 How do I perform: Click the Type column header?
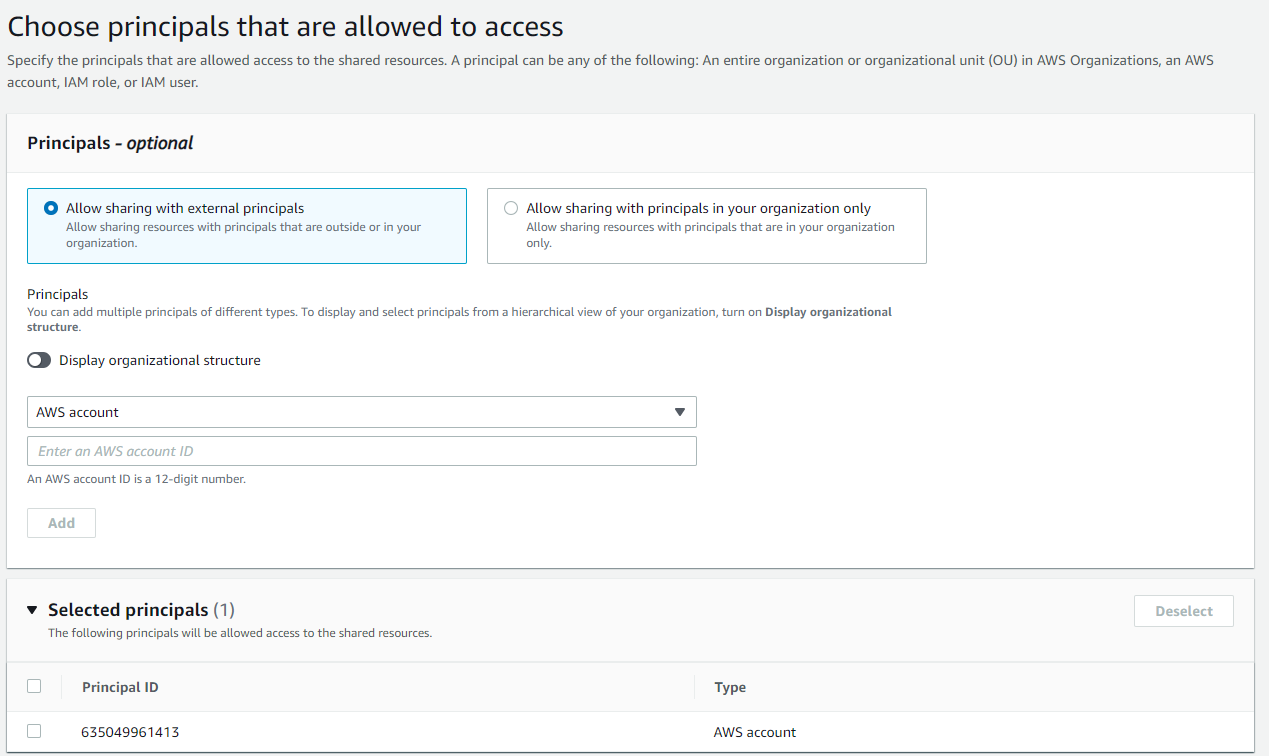click(x=729, y=687)
